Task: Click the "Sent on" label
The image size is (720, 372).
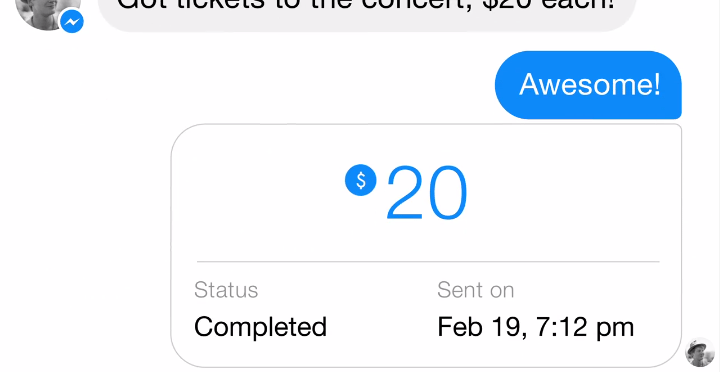Action: pyautogui.click(x=475, y=290)
